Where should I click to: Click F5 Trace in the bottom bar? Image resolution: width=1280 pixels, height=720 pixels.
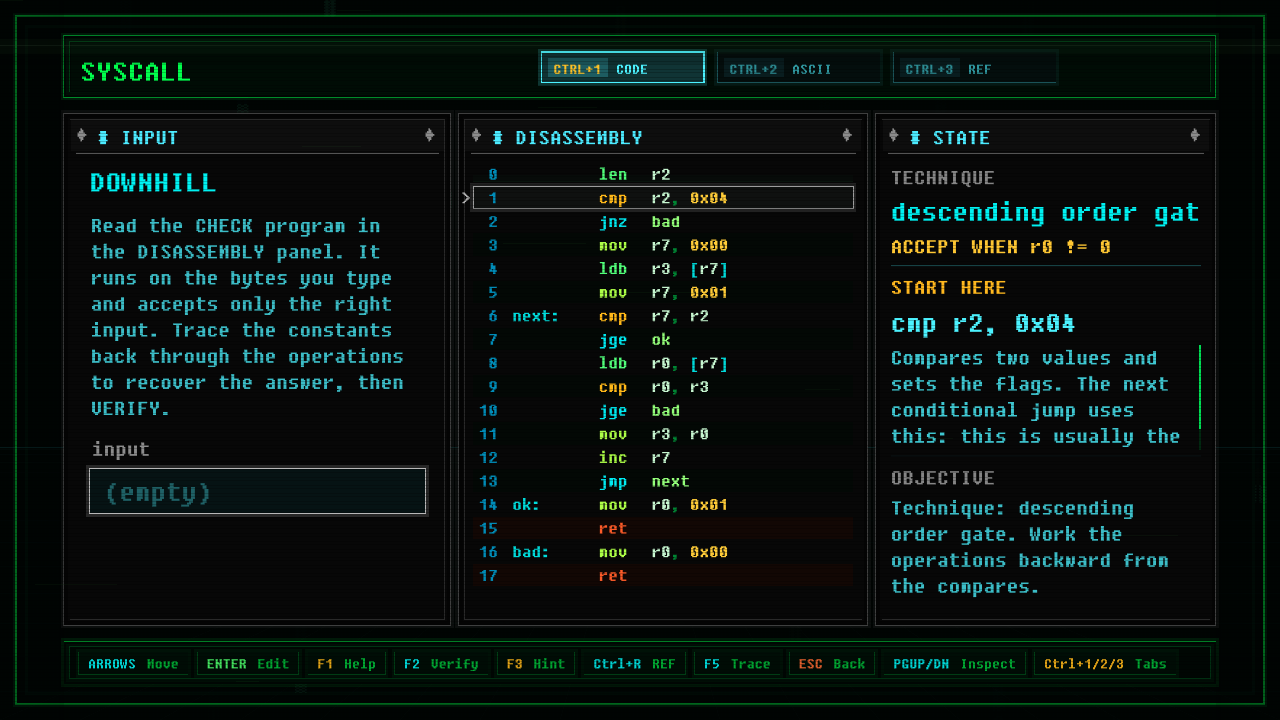(x=737, y=664)
